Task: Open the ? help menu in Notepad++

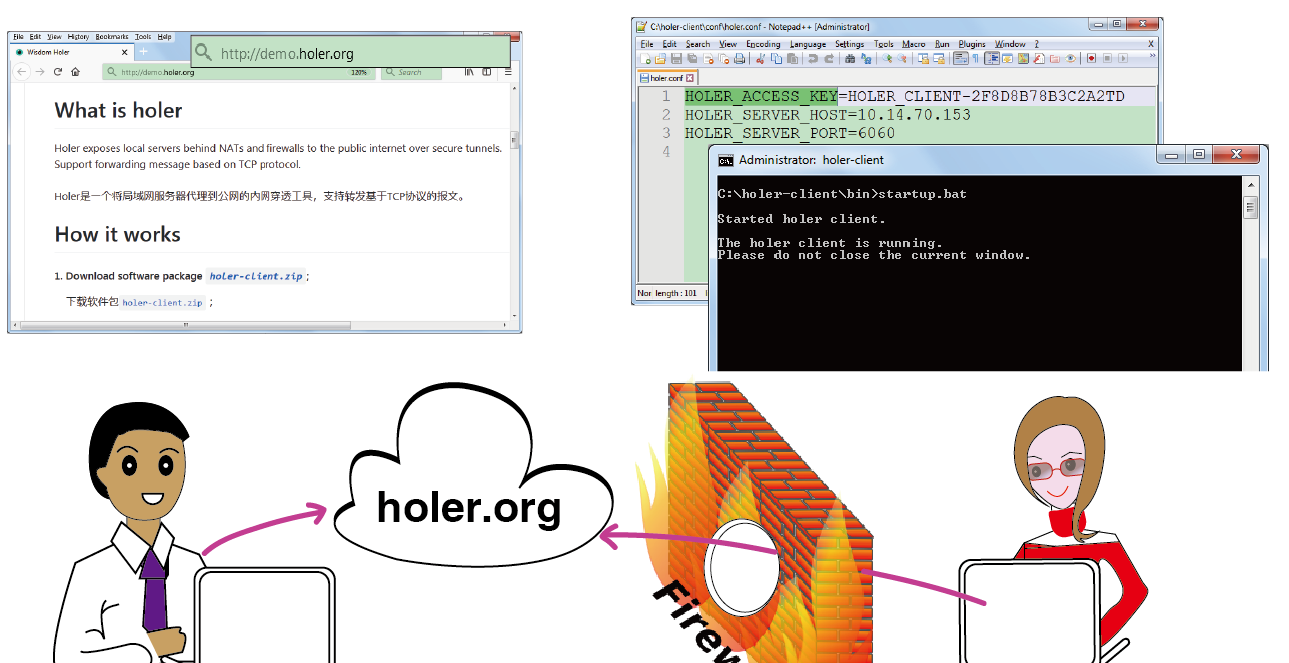Action: tap(1037, 44)
